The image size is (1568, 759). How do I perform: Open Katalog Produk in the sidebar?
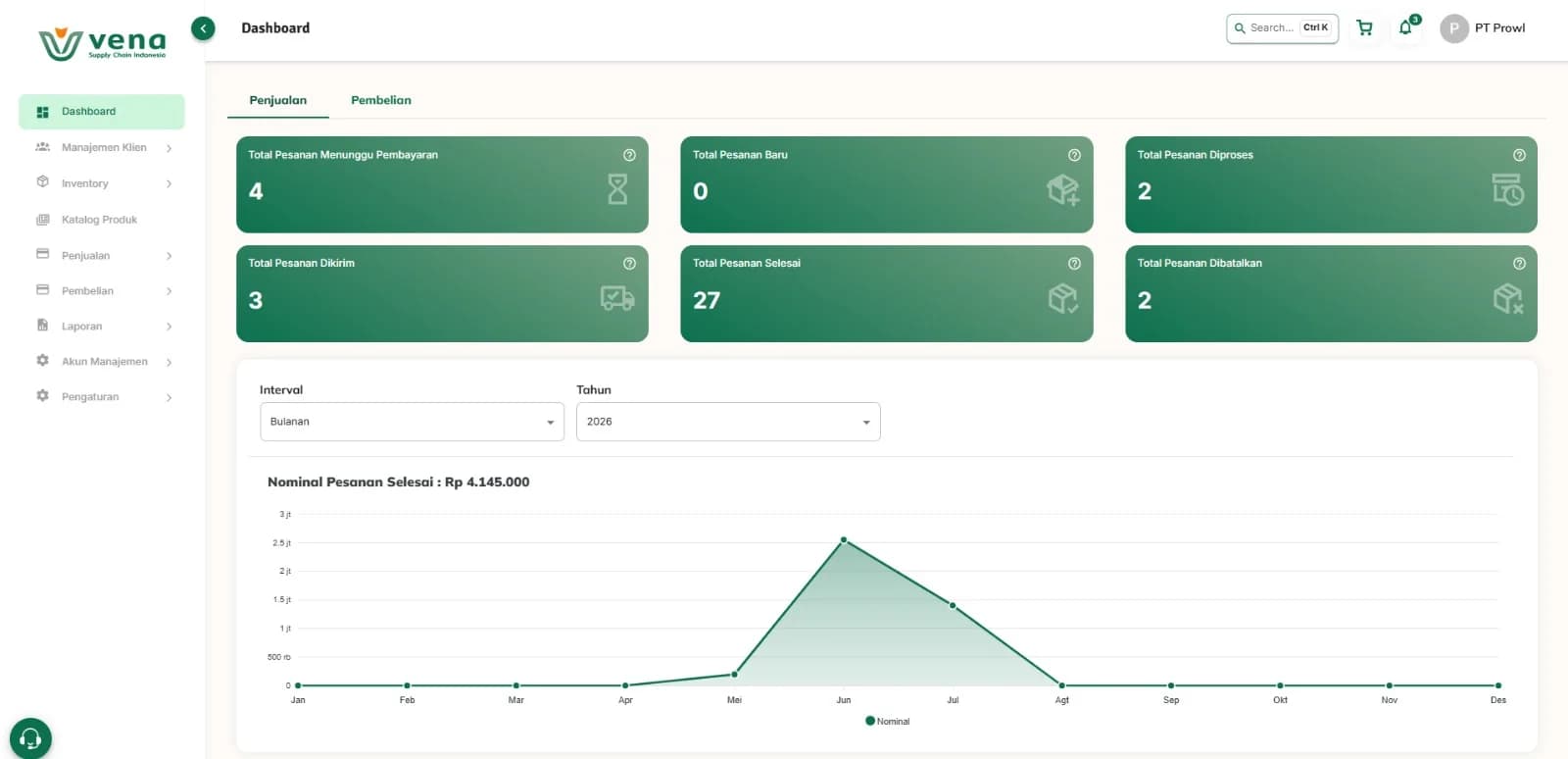click(102, 220)
